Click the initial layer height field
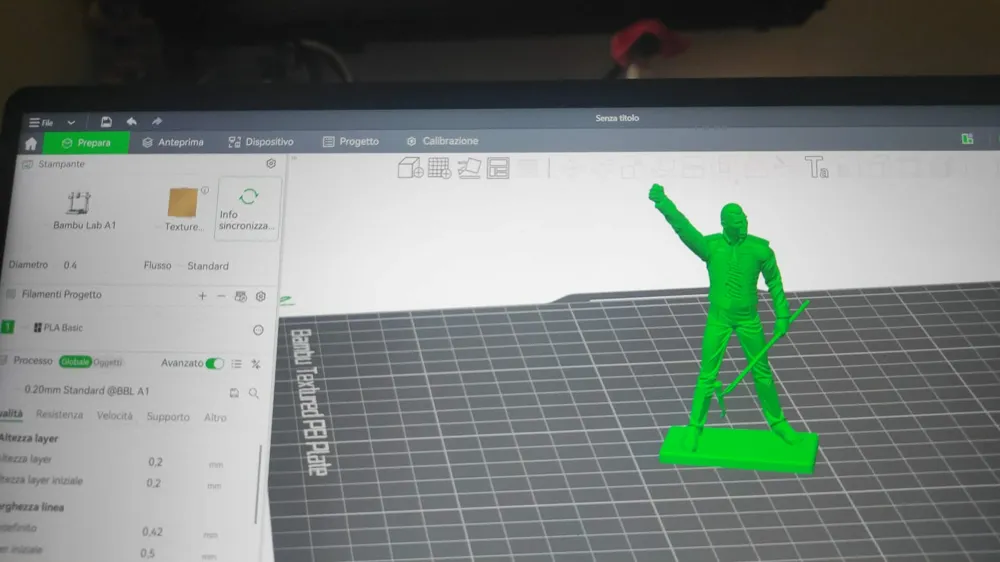The height and width of the screenshot is (562, 1000). pyautogui.click(x=154, y=483)
